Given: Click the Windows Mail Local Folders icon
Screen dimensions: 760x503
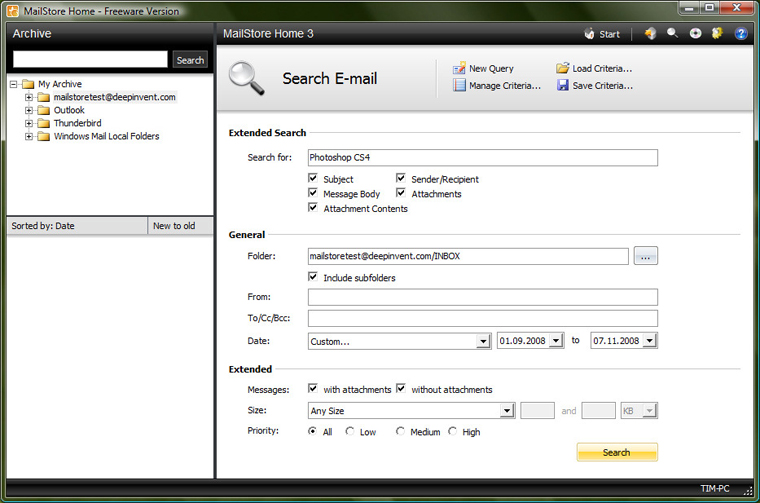Looking at the screenshot, I should tap(44, 136).
